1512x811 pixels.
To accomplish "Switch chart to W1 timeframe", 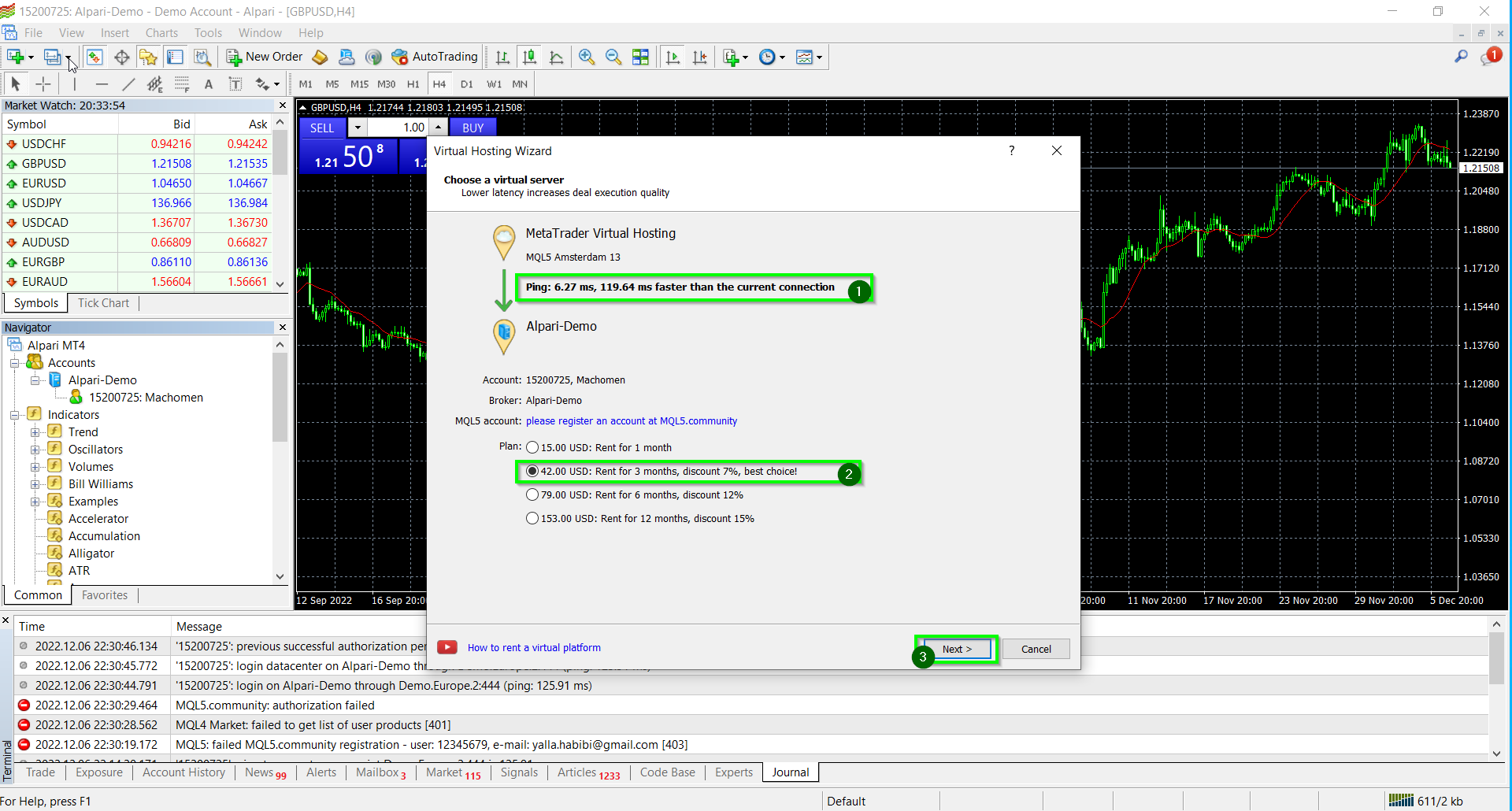I will click(494, 83).
